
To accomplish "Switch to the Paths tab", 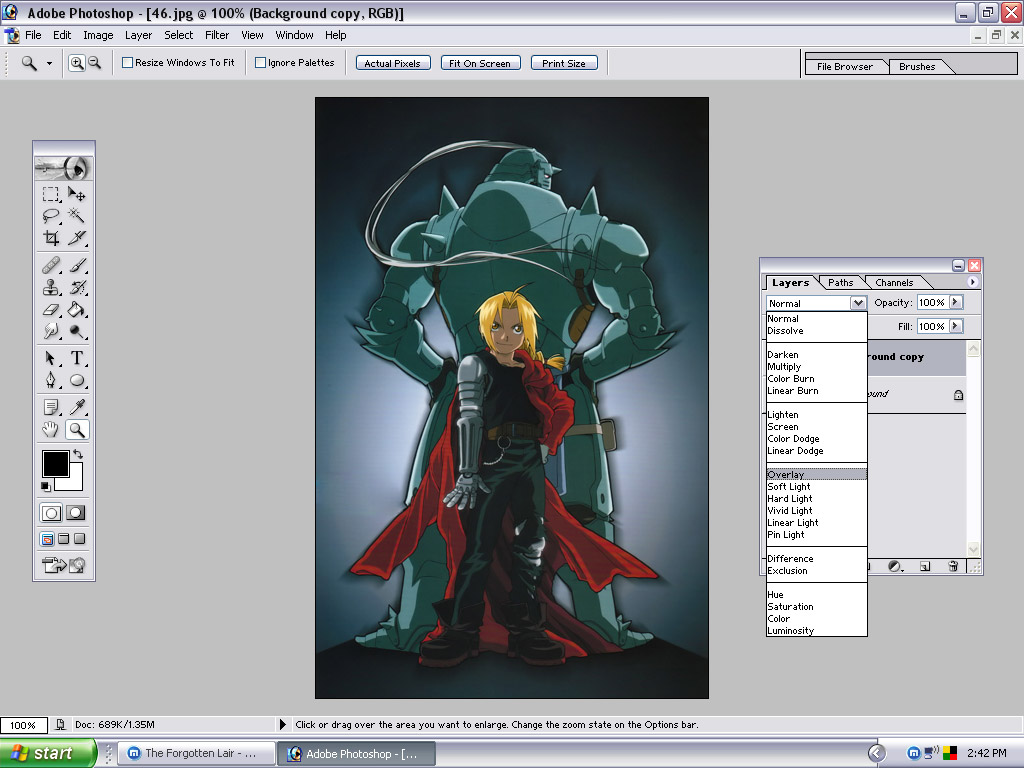I will (840, 283).
